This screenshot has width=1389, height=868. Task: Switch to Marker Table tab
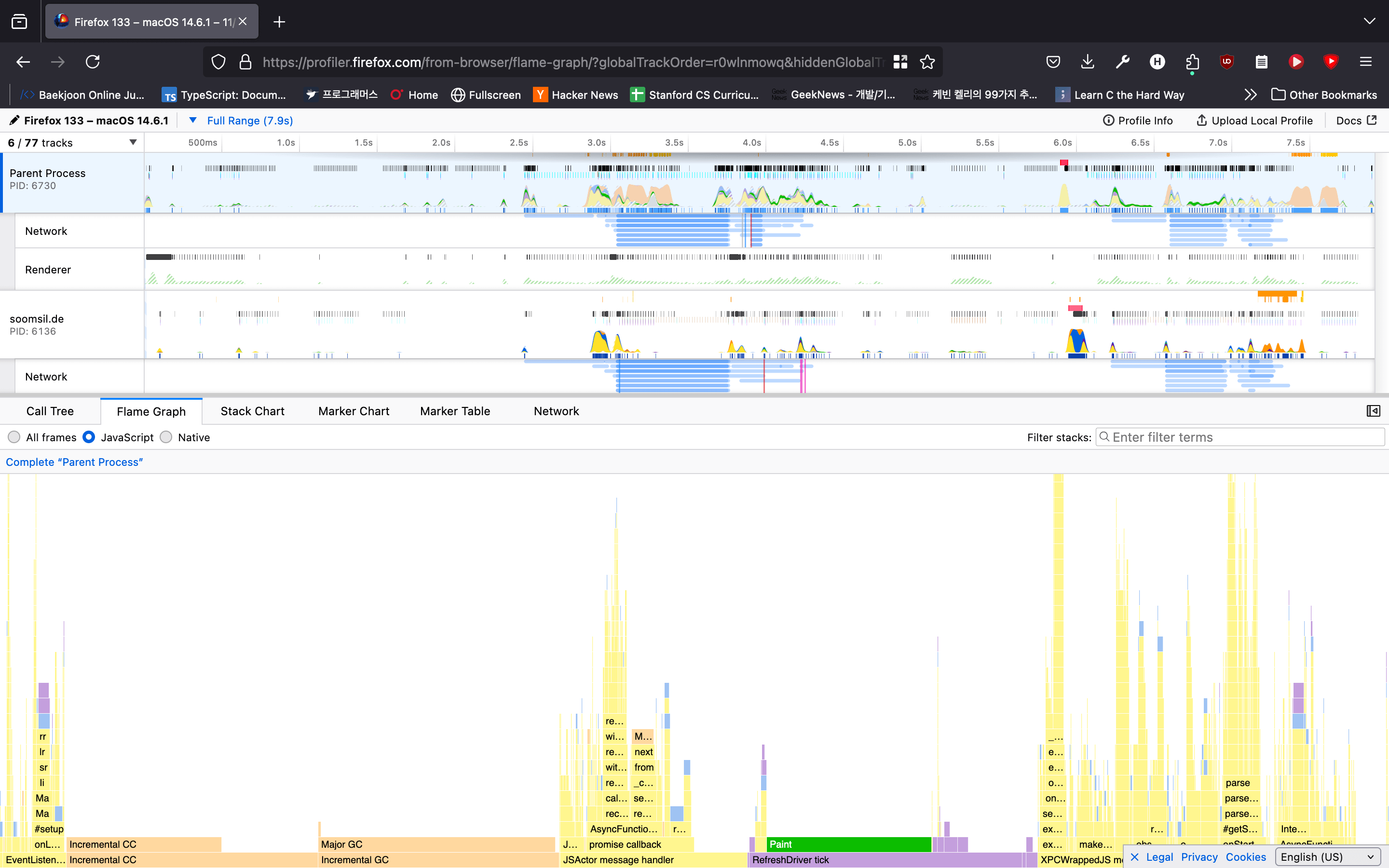[455, 411]
